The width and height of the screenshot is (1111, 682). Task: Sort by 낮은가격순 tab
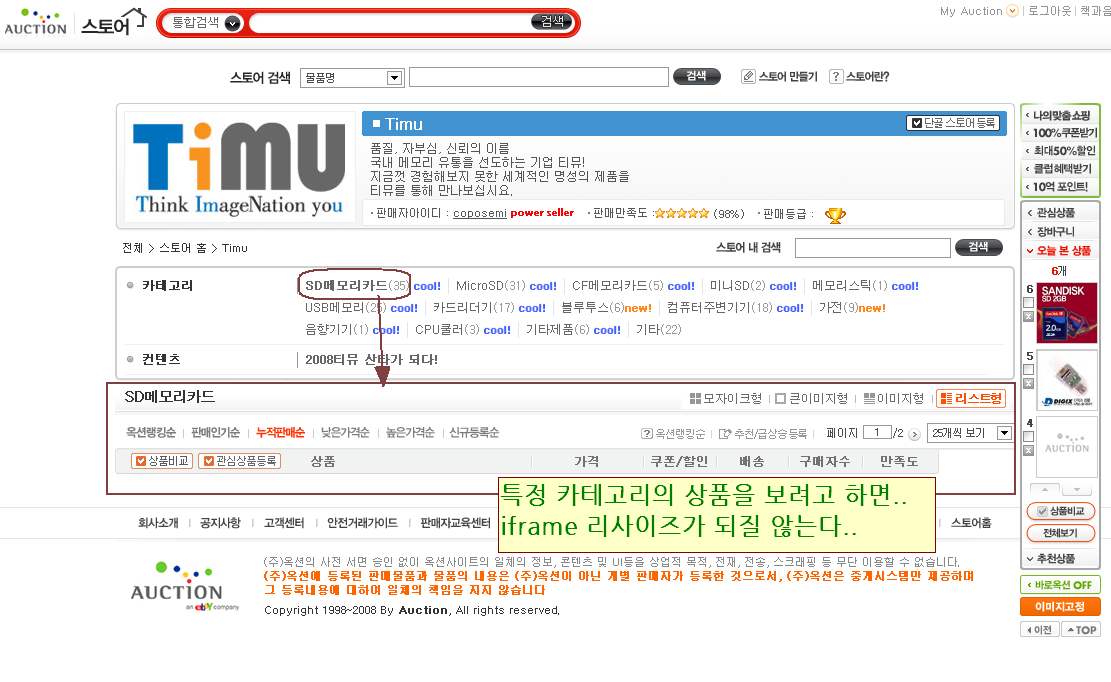pyautogui.click(x=345, y=433)
